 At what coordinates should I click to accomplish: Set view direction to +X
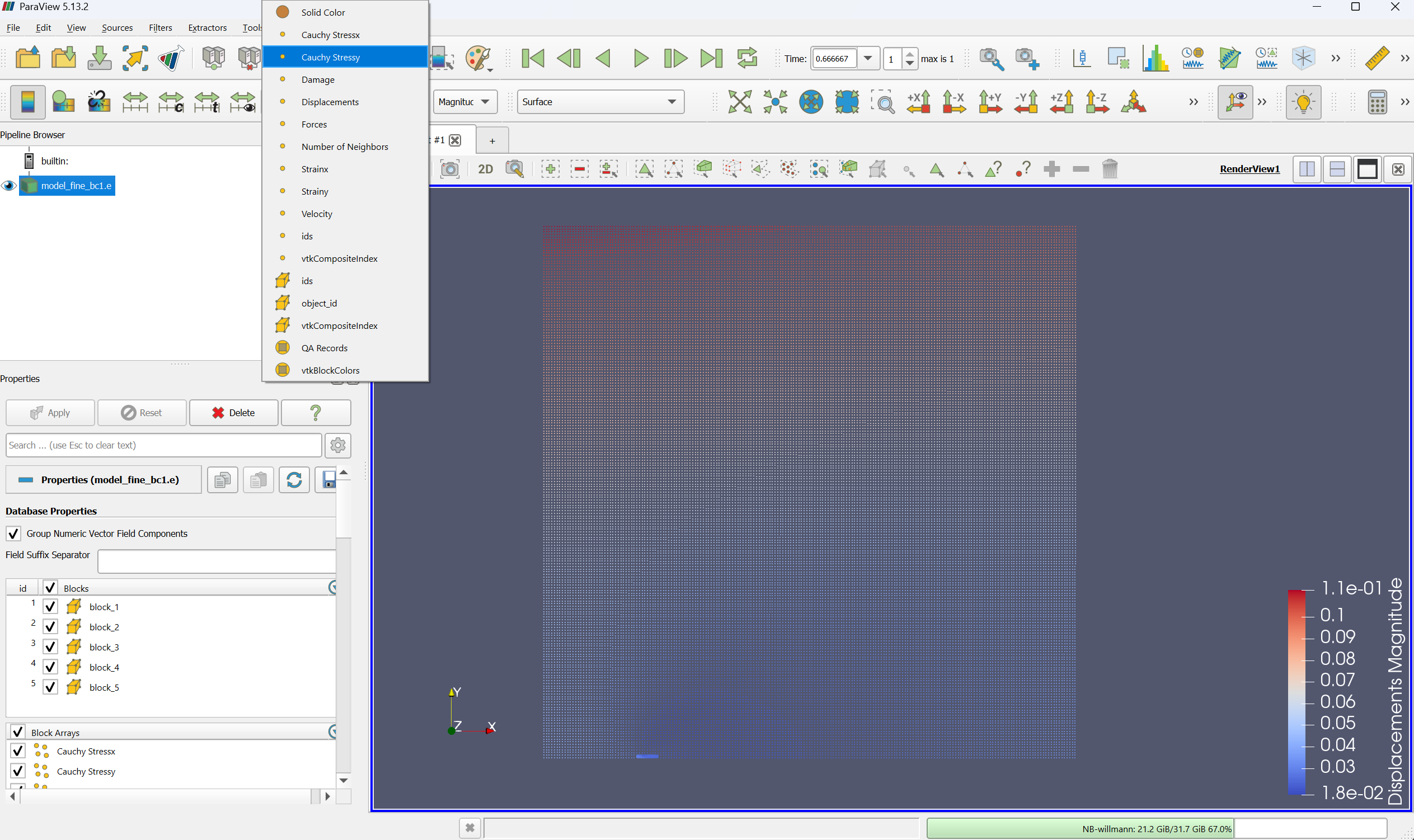(918, 102)
